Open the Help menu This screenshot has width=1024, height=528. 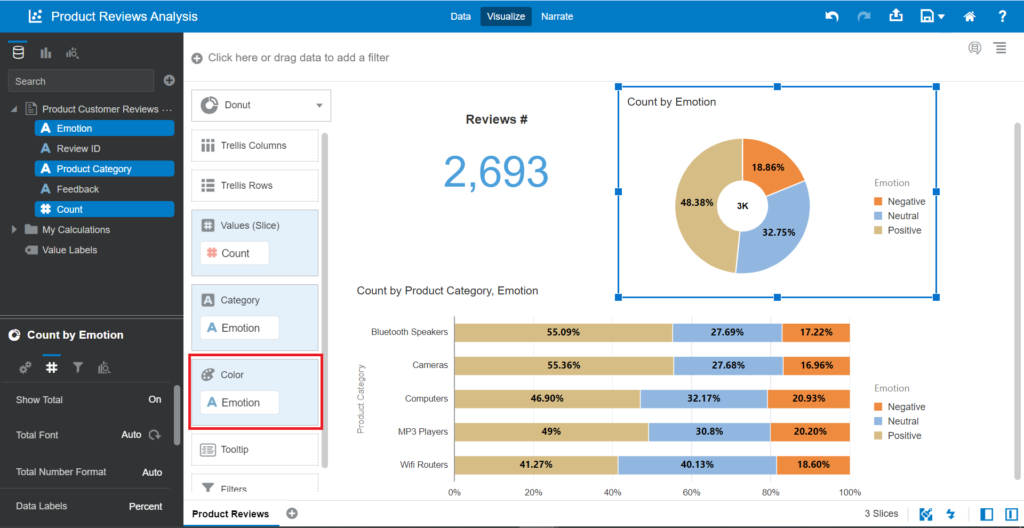coord(1002,16)
